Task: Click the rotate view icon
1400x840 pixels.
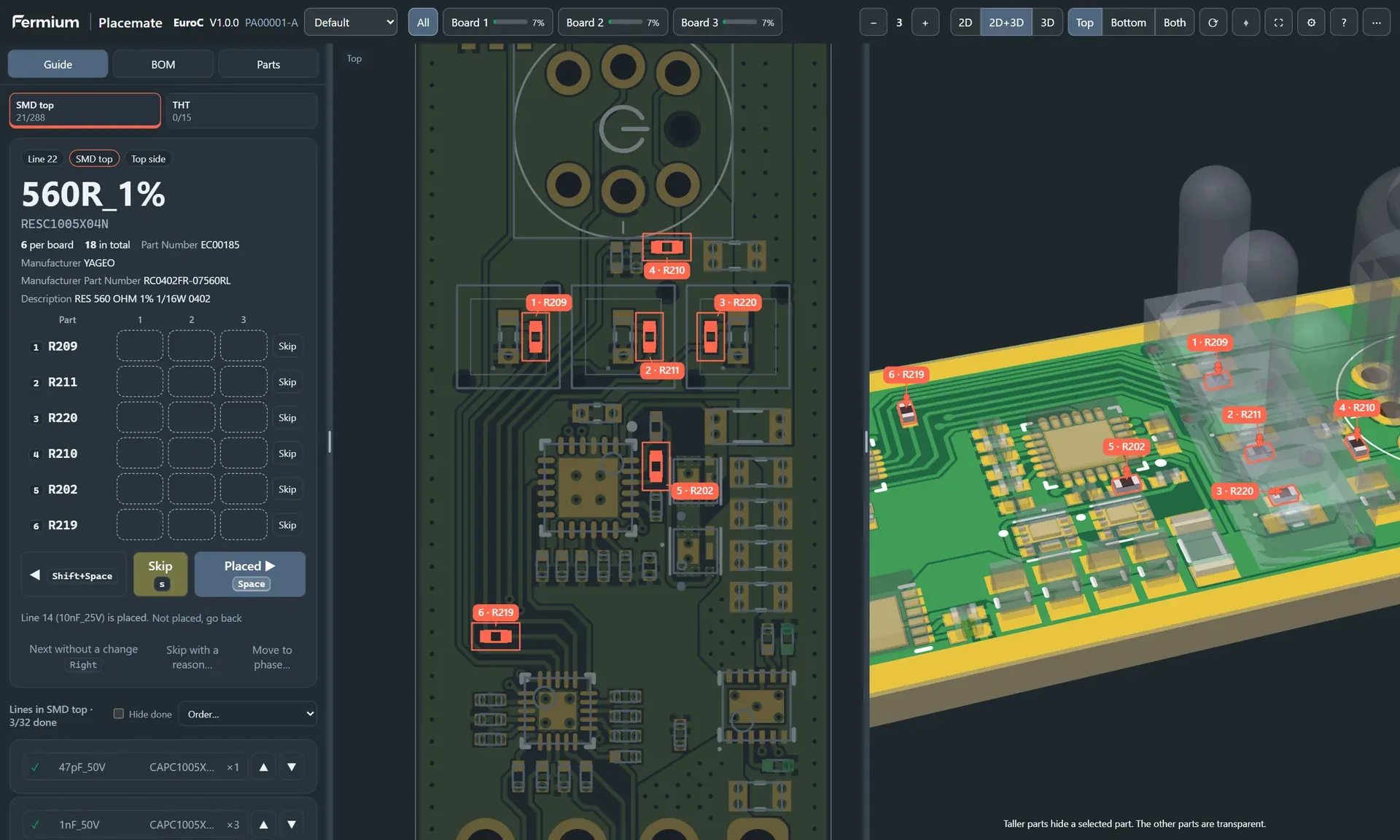Action: pyautogui.click(x=1213, y=23)
